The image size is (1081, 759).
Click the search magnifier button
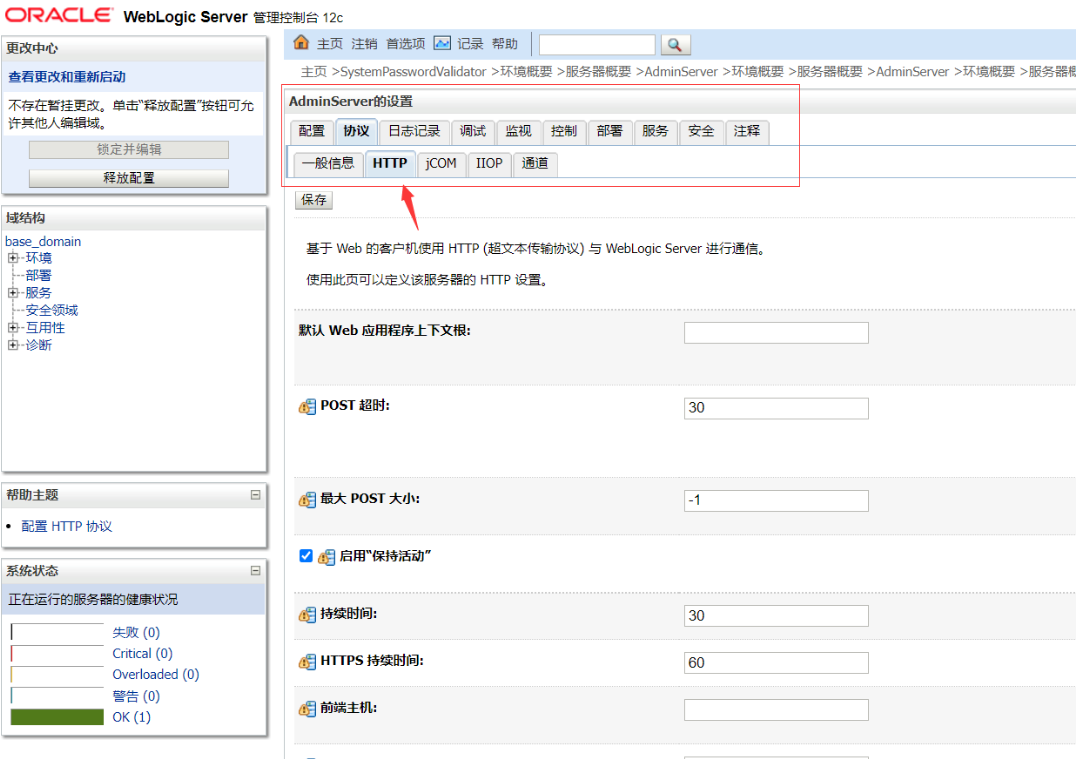pos(675,45)
